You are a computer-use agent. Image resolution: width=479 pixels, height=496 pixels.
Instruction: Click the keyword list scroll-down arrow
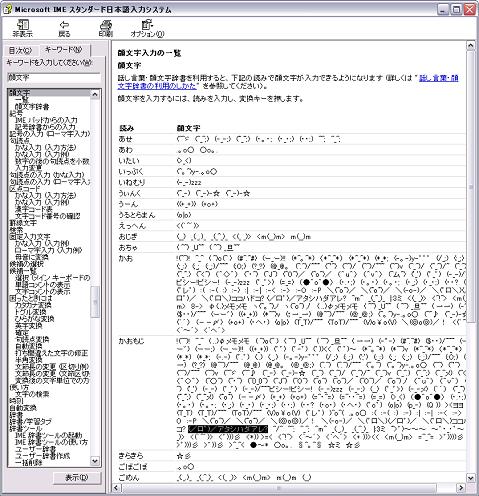click(95, 461)
